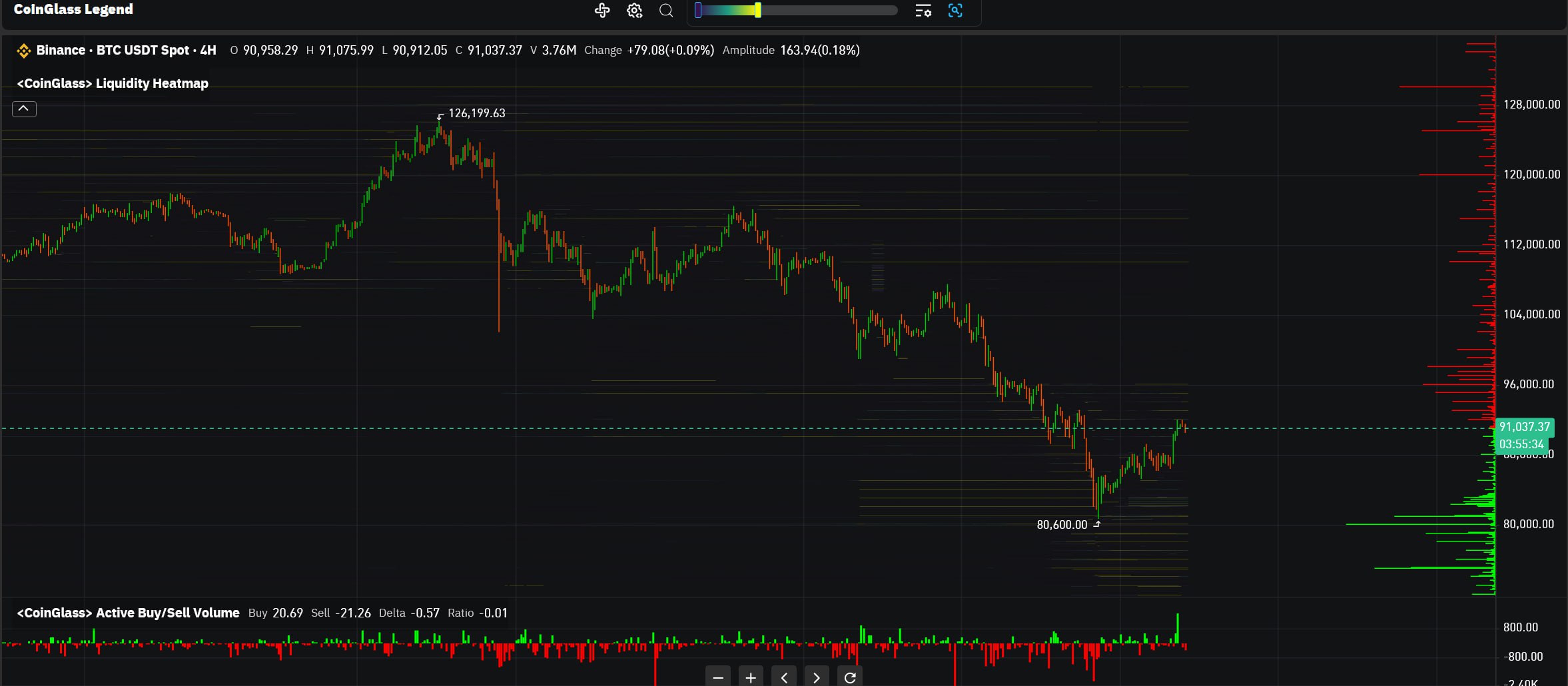
Task: Open the chart settings gear icon
Action: click(634, 11)
